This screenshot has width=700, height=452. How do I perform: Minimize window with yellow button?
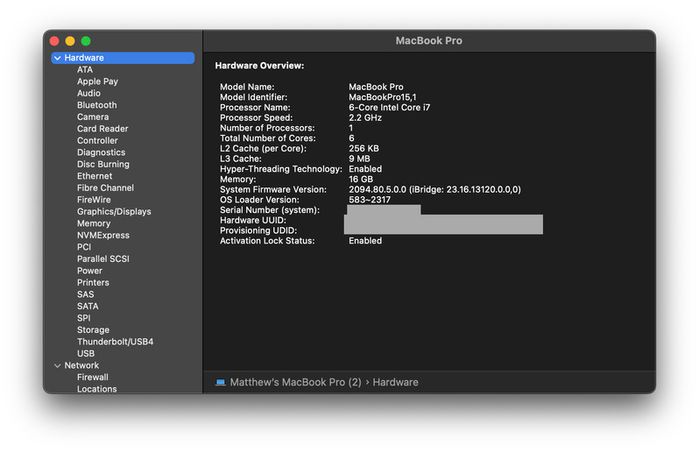coord(70,41)
